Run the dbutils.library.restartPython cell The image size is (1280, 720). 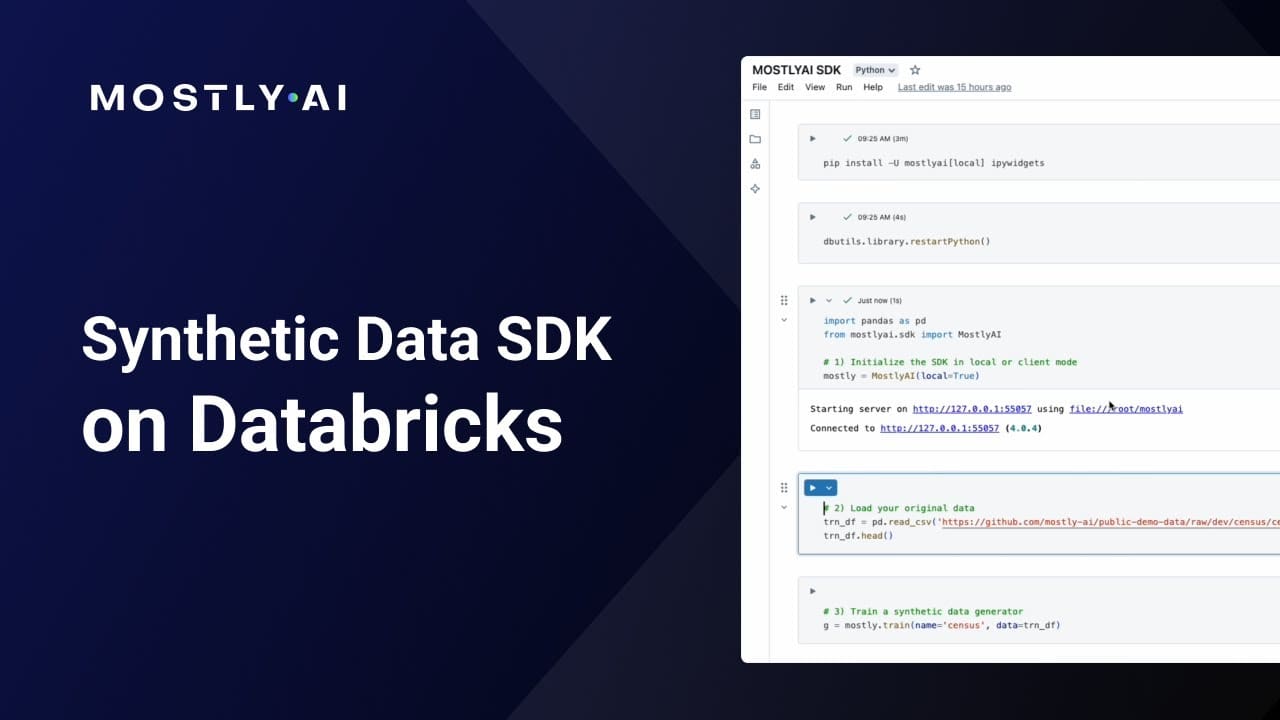(812, 216)
